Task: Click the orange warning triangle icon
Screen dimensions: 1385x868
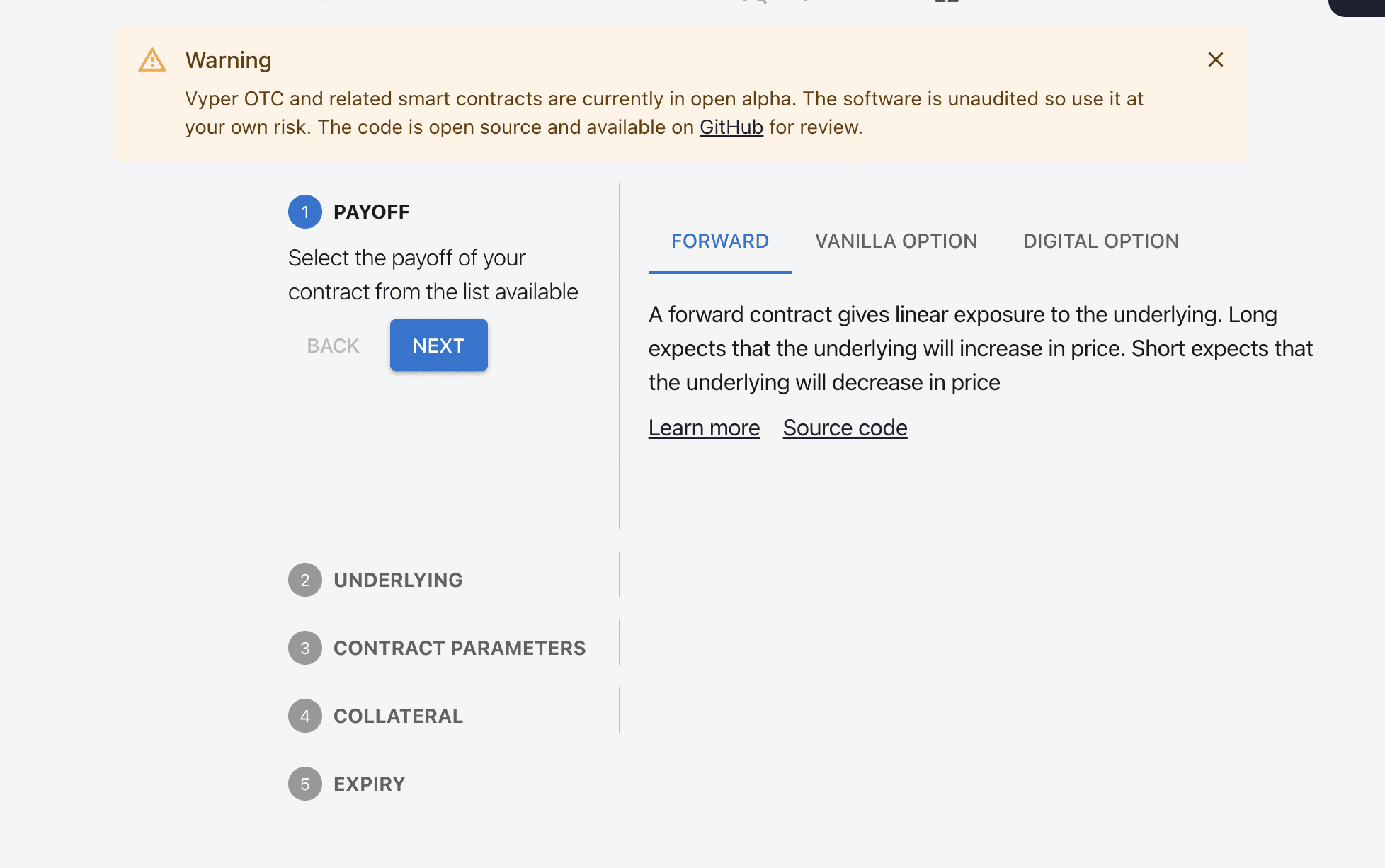Action: tap(152, 60)
